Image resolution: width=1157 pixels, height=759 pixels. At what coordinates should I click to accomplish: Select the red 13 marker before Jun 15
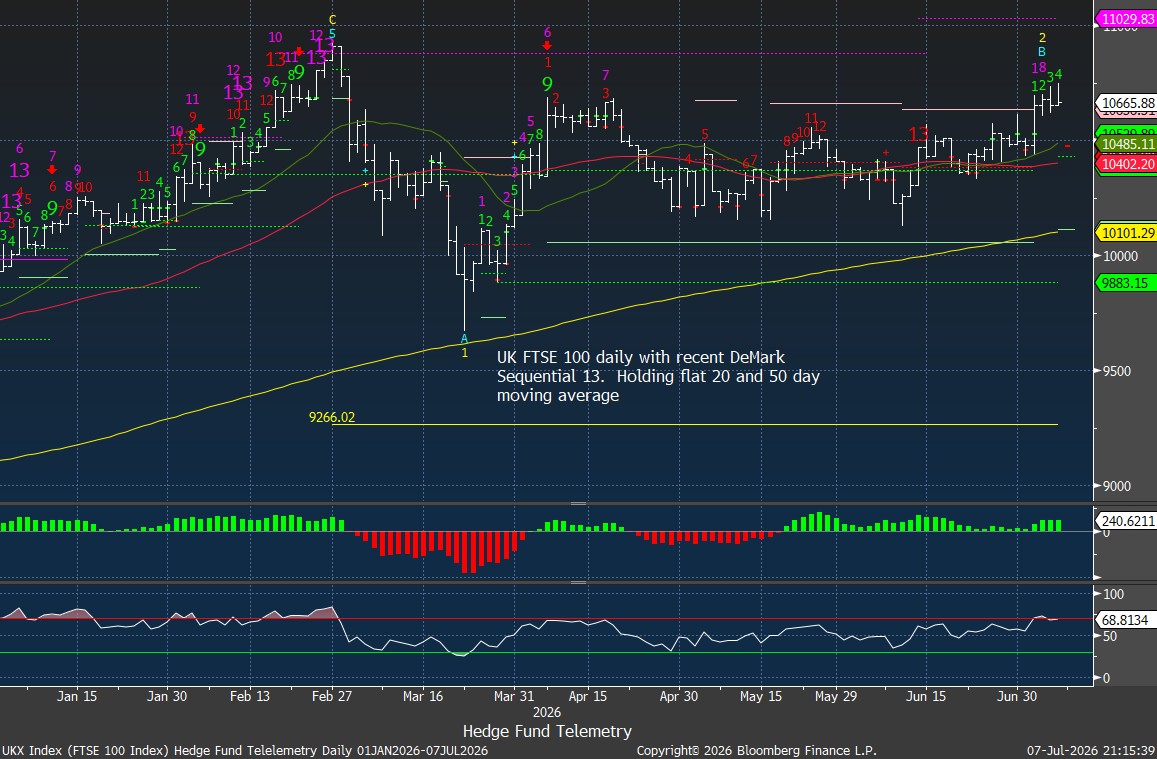(x=919, y=134)
